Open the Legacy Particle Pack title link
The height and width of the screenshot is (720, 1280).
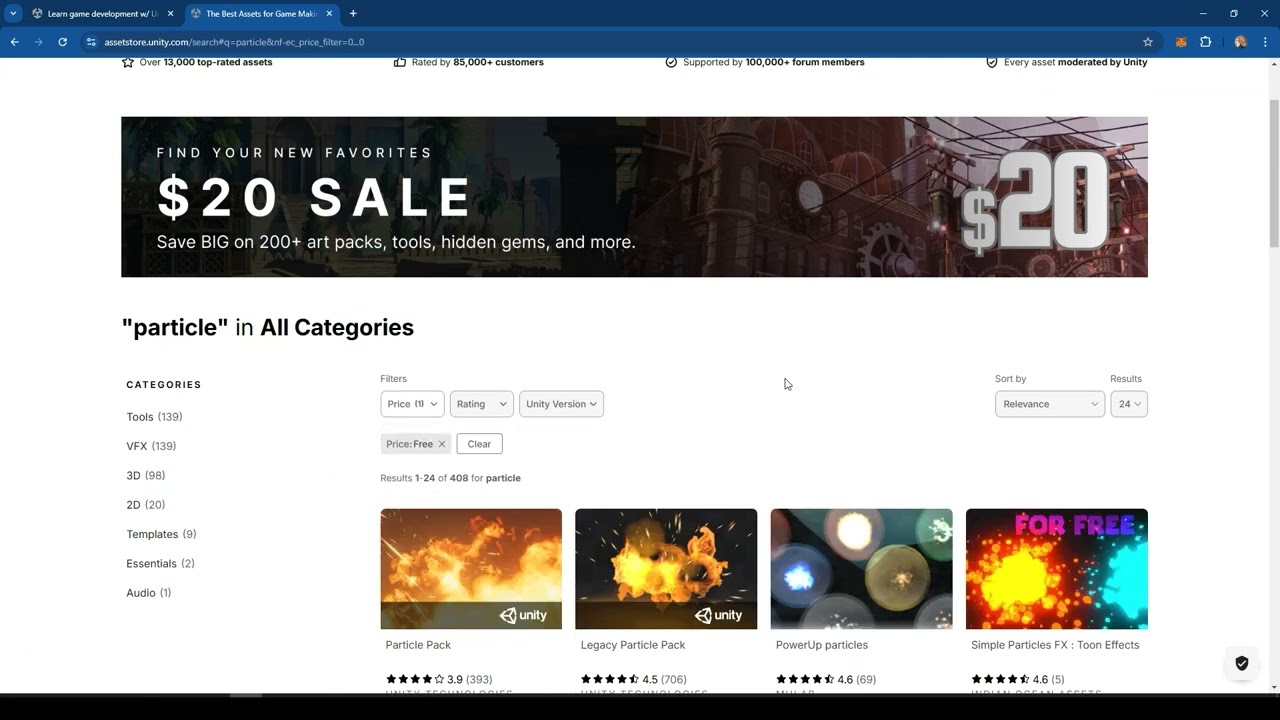633,645
